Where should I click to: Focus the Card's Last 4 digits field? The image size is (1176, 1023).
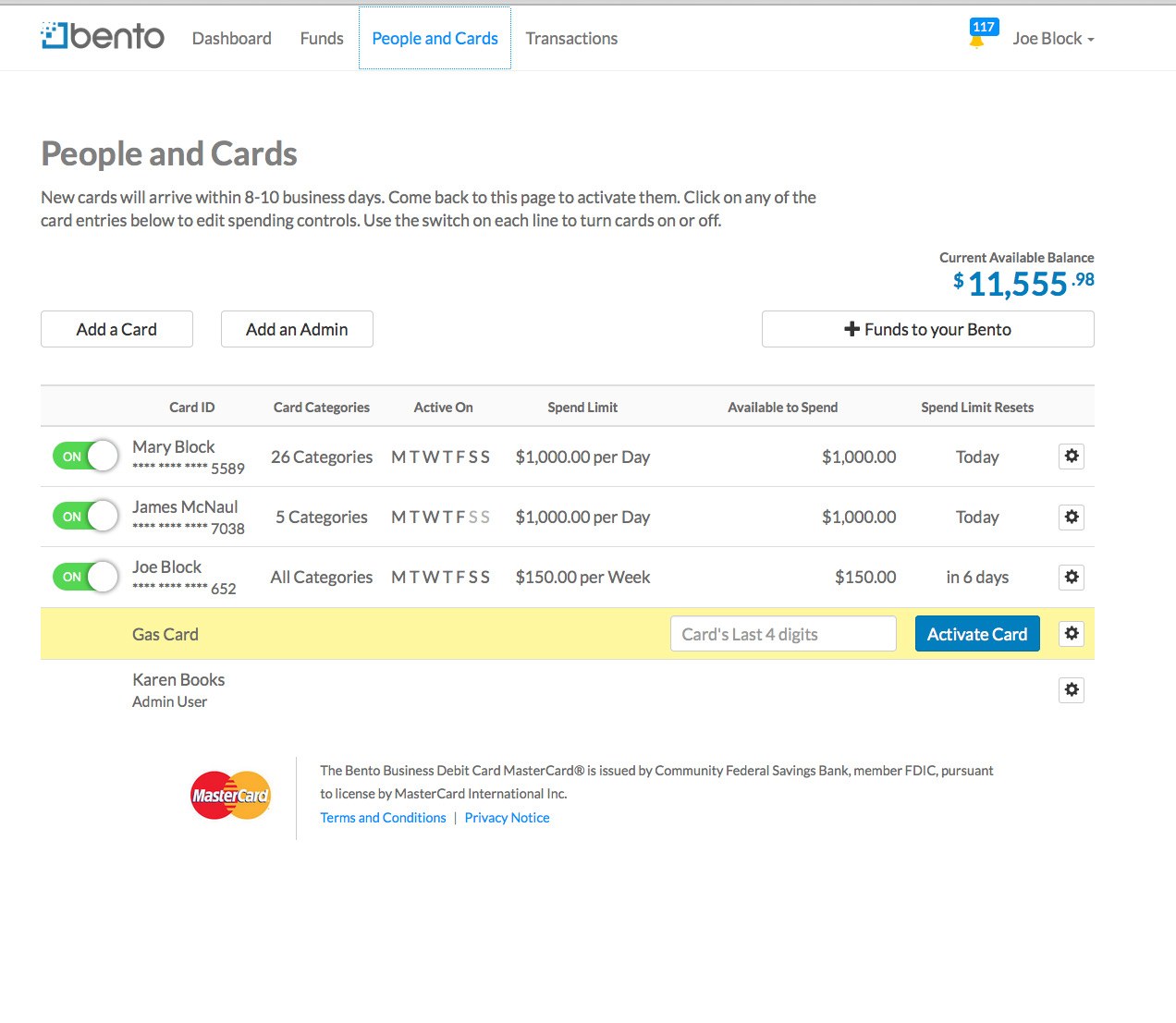(783, 633)
